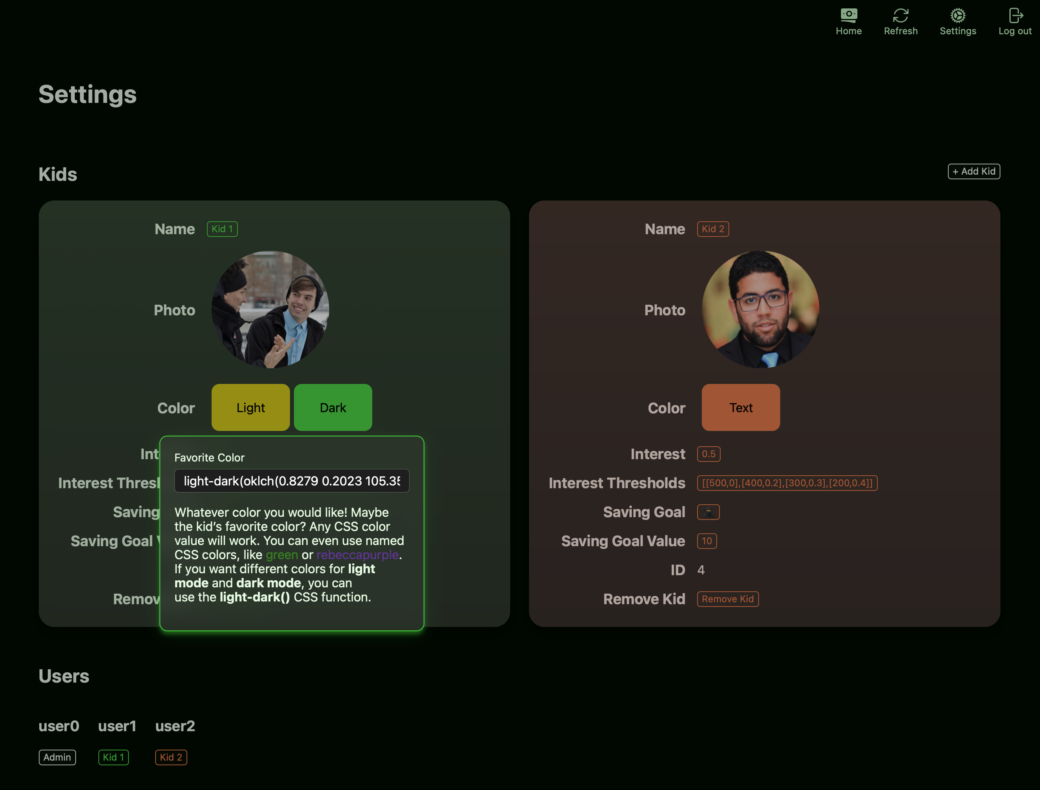Click Kid 1's round photo
The height and width of the screenshot is (790, 1040).
click(270, 309)
